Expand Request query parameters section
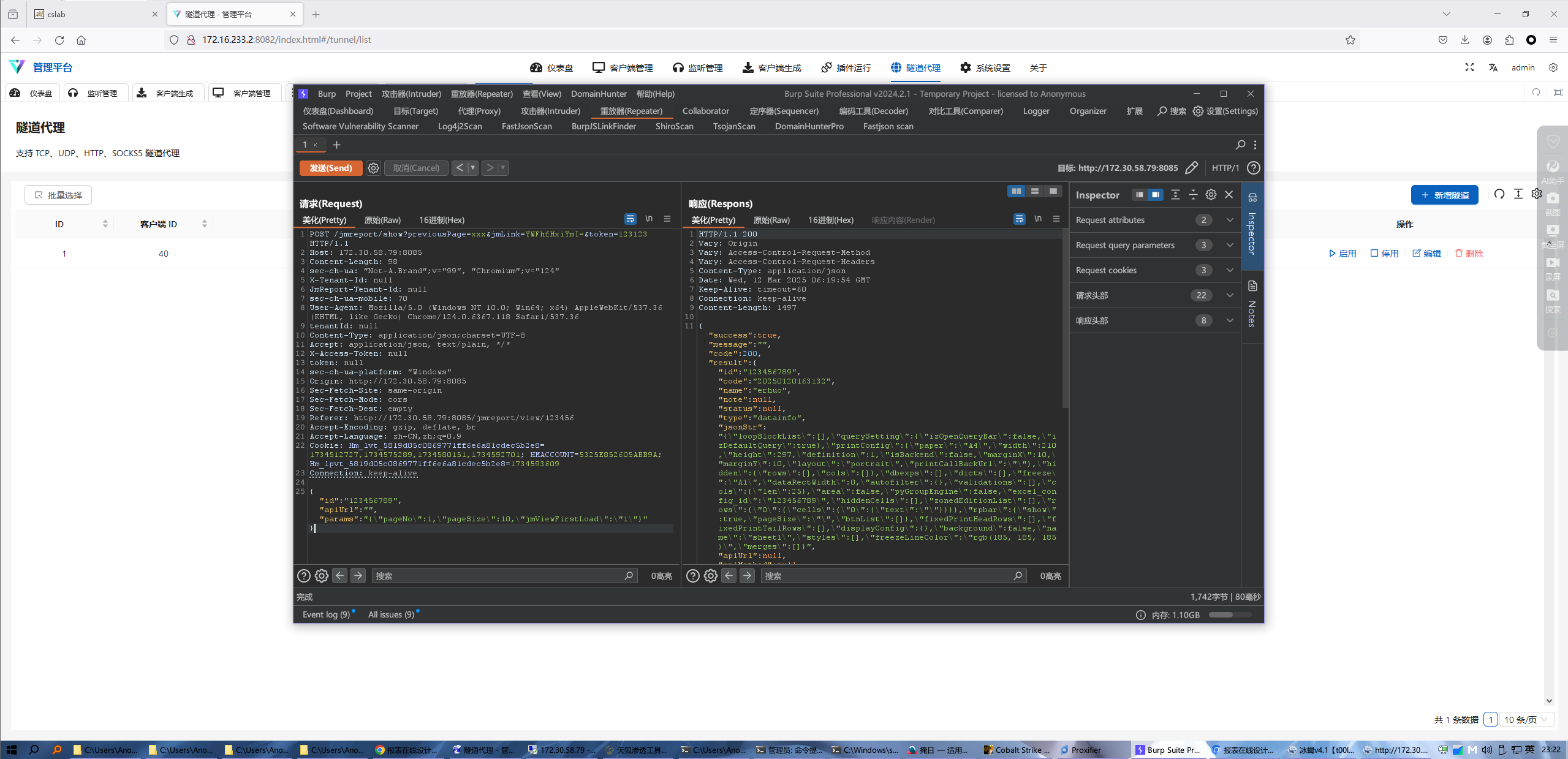Viewport: 1568px width, 759px height. [x=1229, y=245]
